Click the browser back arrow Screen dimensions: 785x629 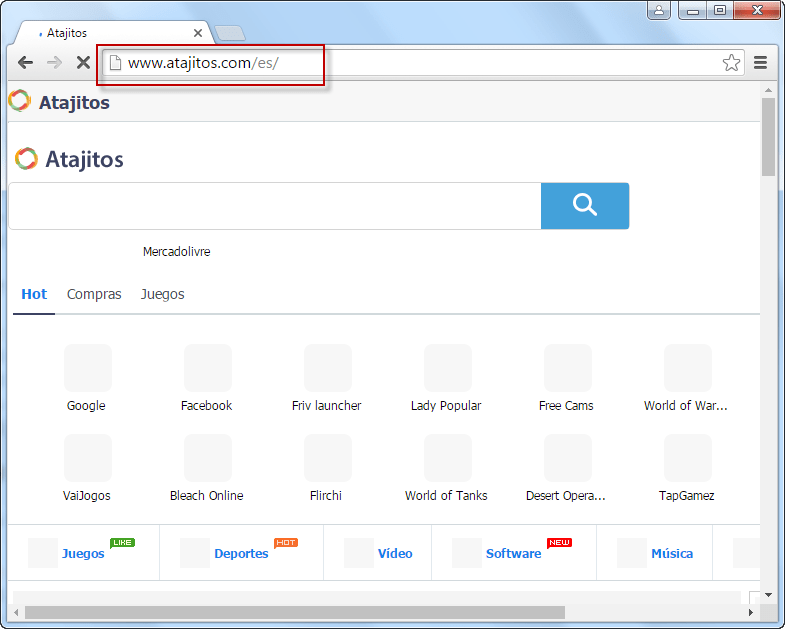tap(25, 63)
